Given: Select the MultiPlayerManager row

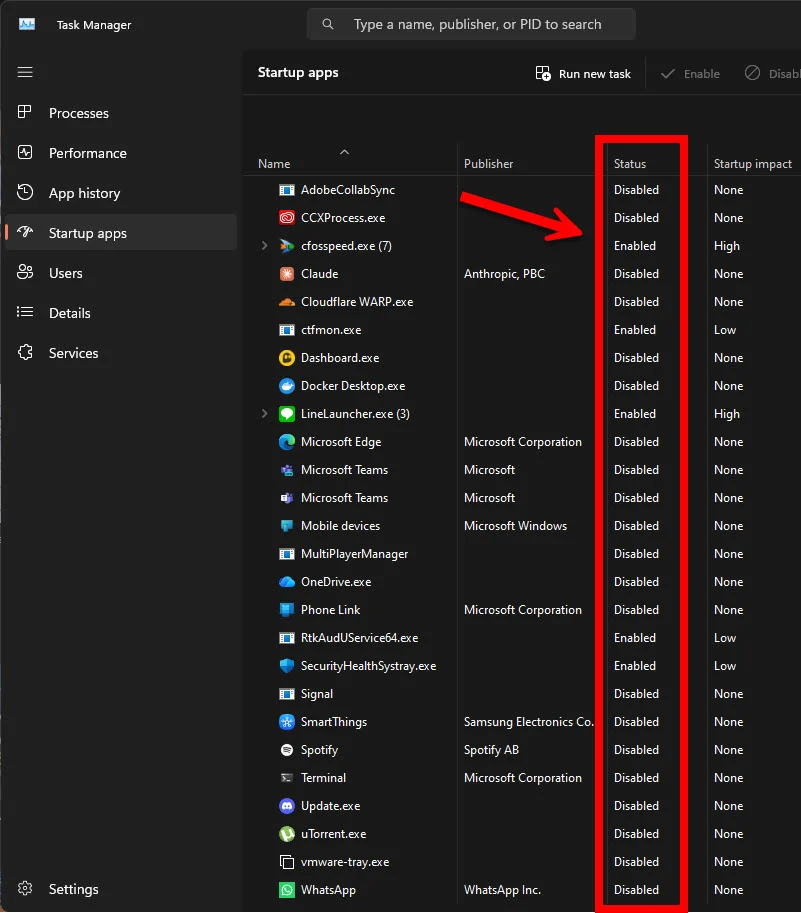Looking at the screenshot, I should point(524,554).
